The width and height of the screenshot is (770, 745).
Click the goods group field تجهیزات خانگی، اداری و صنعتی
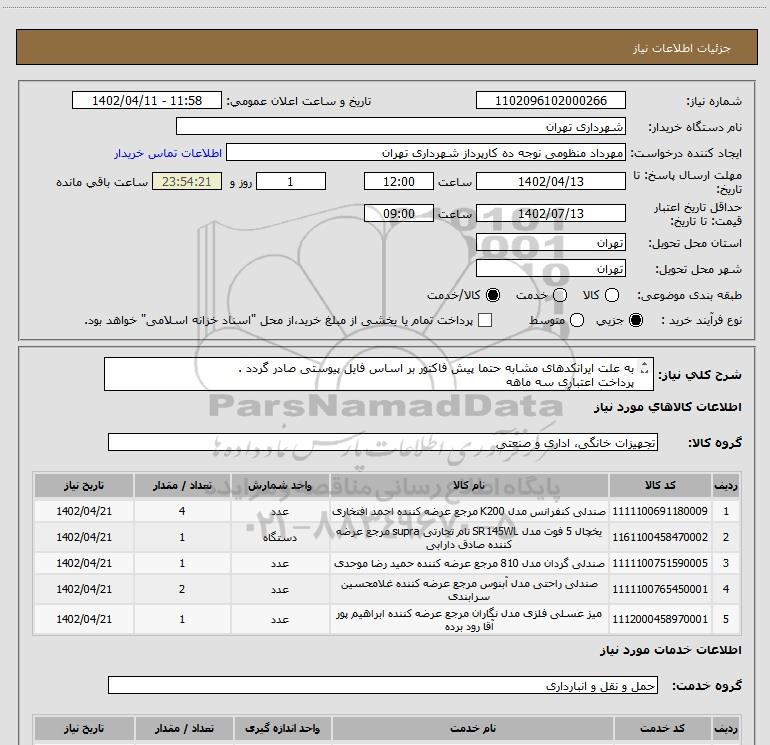coord(383,442)
